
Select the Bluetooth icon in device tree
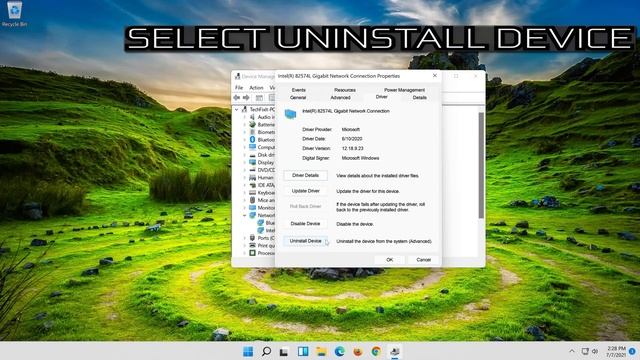tap(253, 140)
